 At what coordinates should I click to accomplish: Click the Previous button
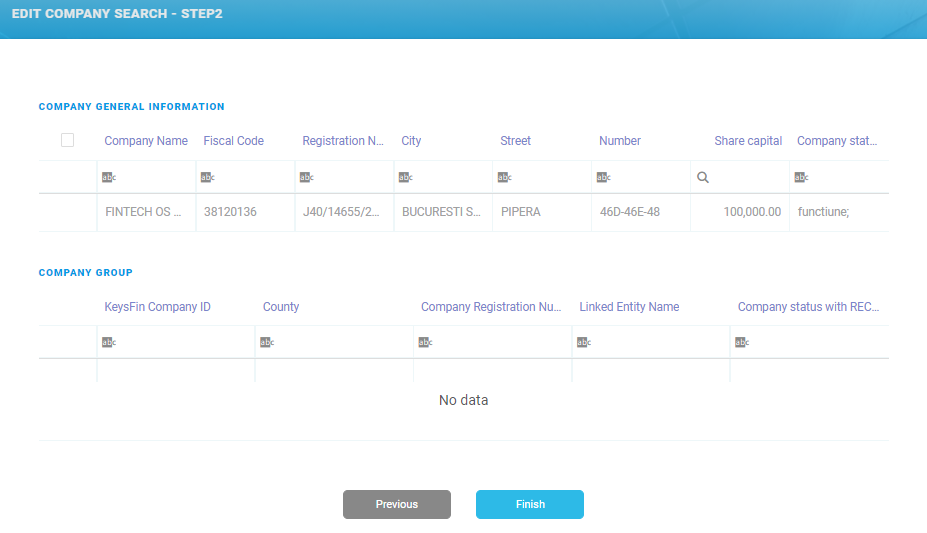(397, 504)
